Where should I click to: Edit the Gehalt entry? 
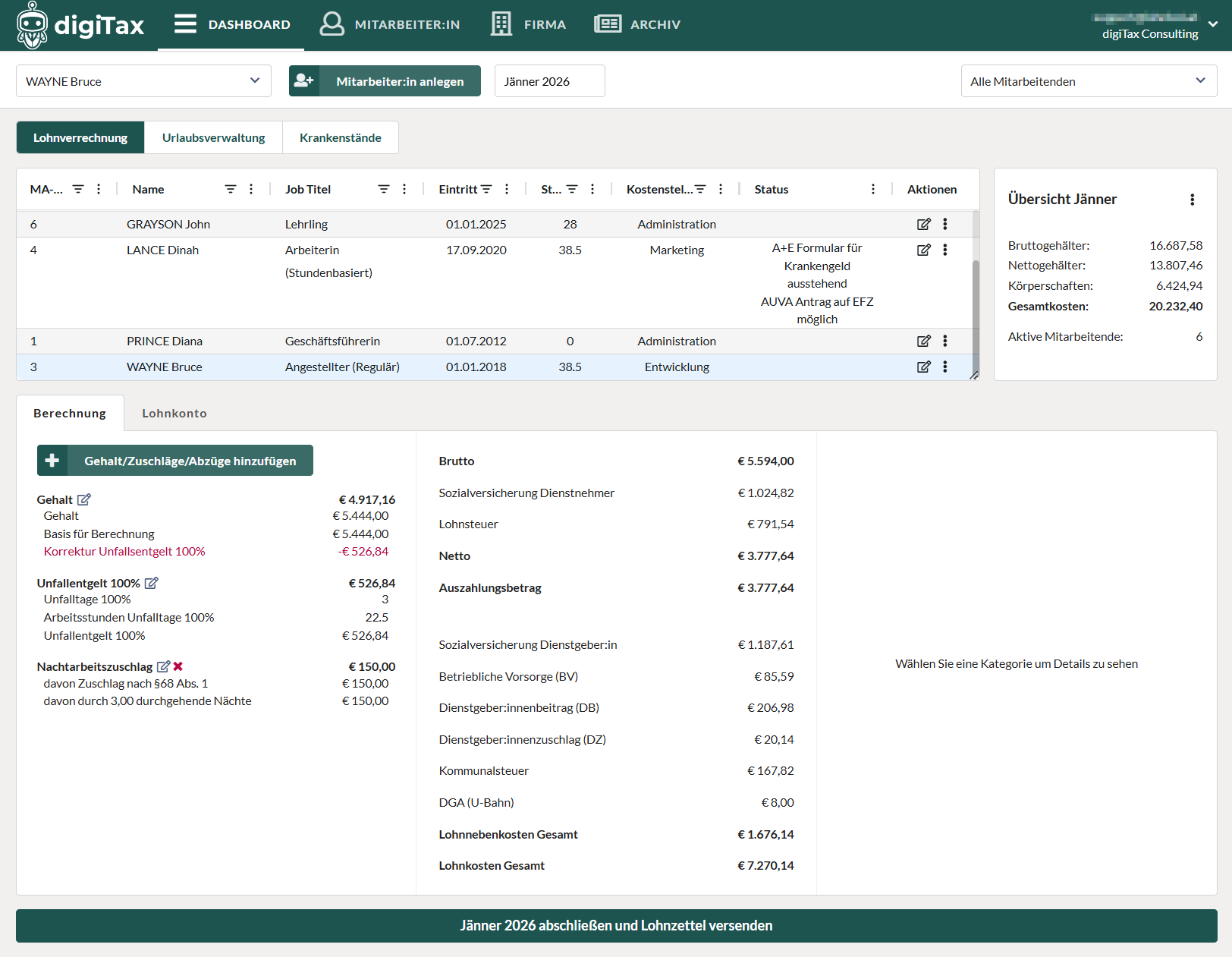click(x=84, y=499)
